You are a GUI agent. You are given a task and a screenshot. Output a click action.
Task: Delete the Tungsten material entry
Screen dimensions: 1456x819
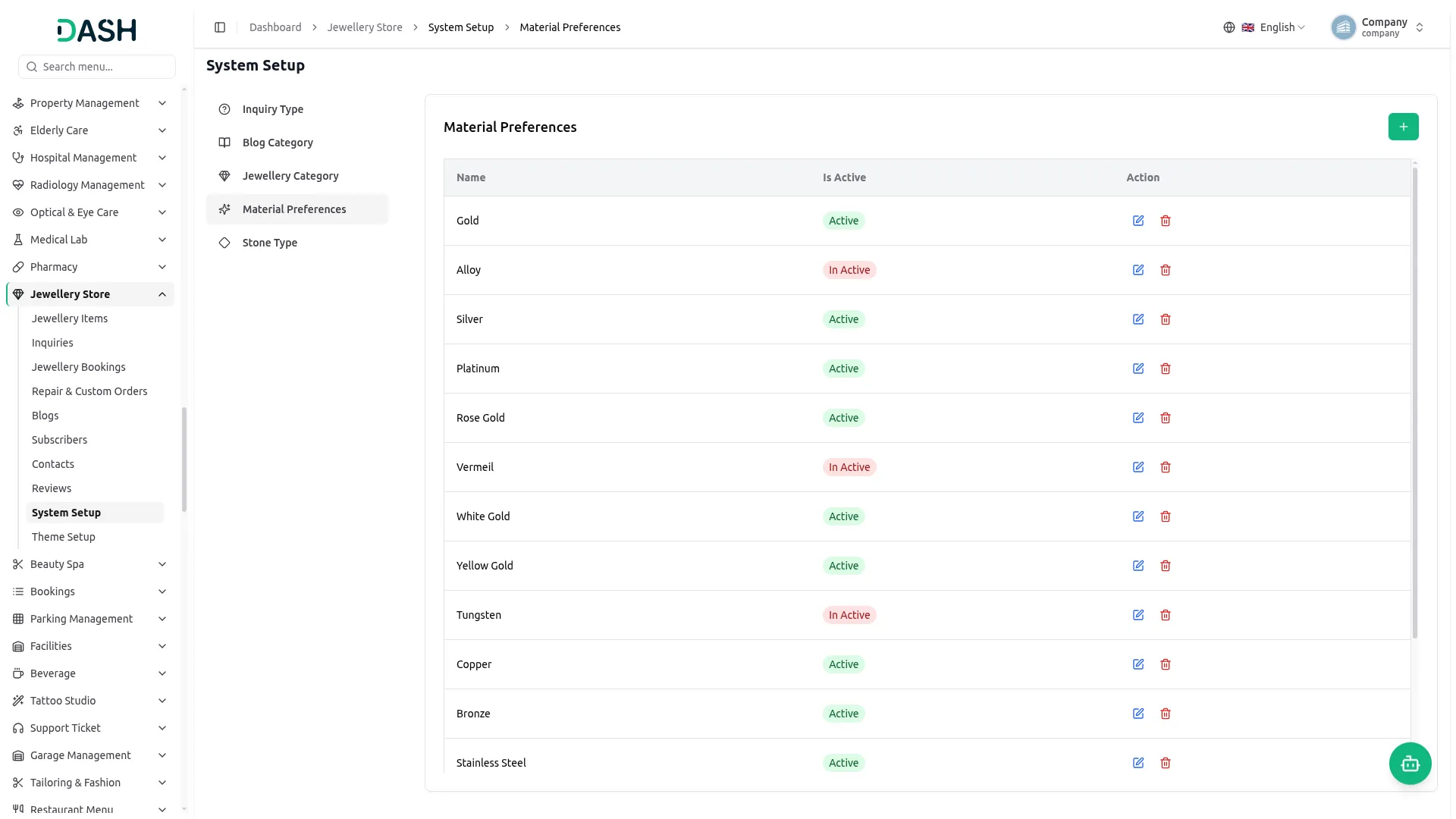(1166, 615)
